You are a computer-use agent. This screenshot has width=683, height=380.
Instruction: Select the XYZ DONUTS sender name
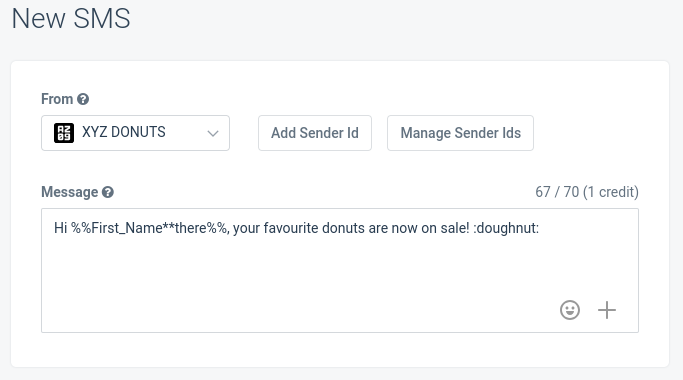pos(124,132)
